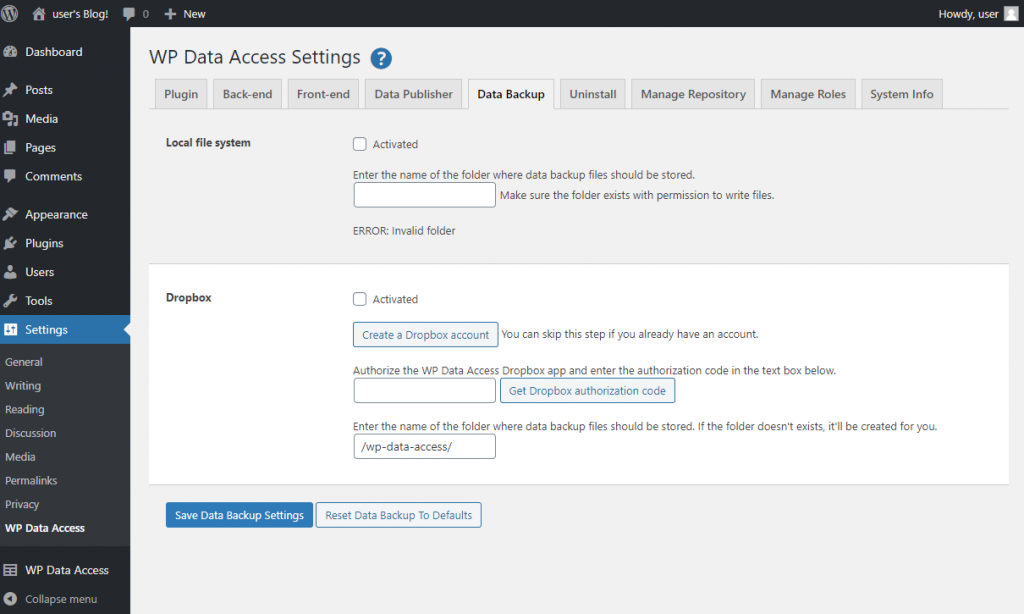
Task: Enable the Local file system Activated checkbox
Action: click(x=360, y=144)
